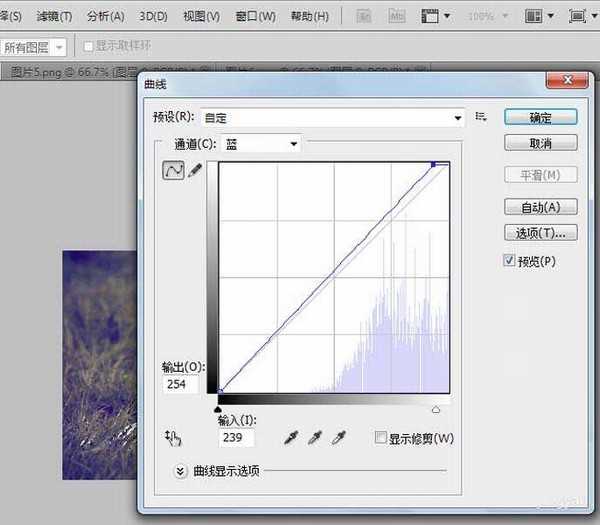Screen dimensions: 600x525
Task: Open the 分析(A) menu
Action: [x=105, y=17]
